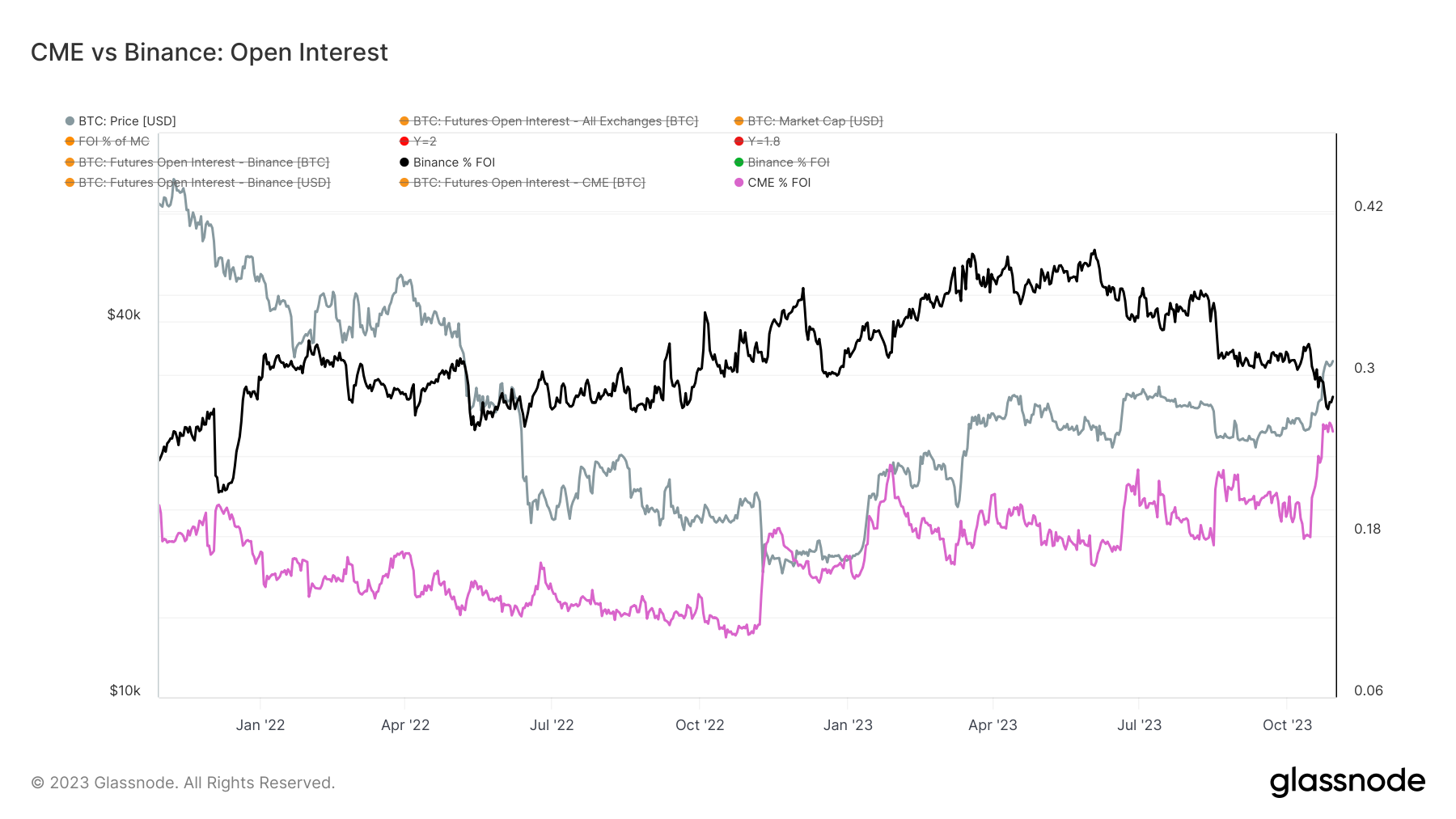
Task: Click the red dot beside Y=2
Action: 404,141
